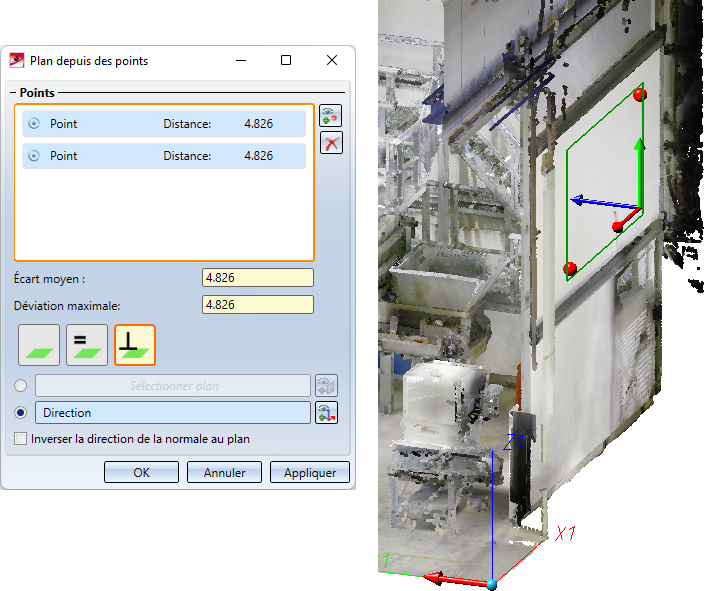704x591 pixels.
Task: Select the free plane mode icon
Action: (x=39, y=344)
